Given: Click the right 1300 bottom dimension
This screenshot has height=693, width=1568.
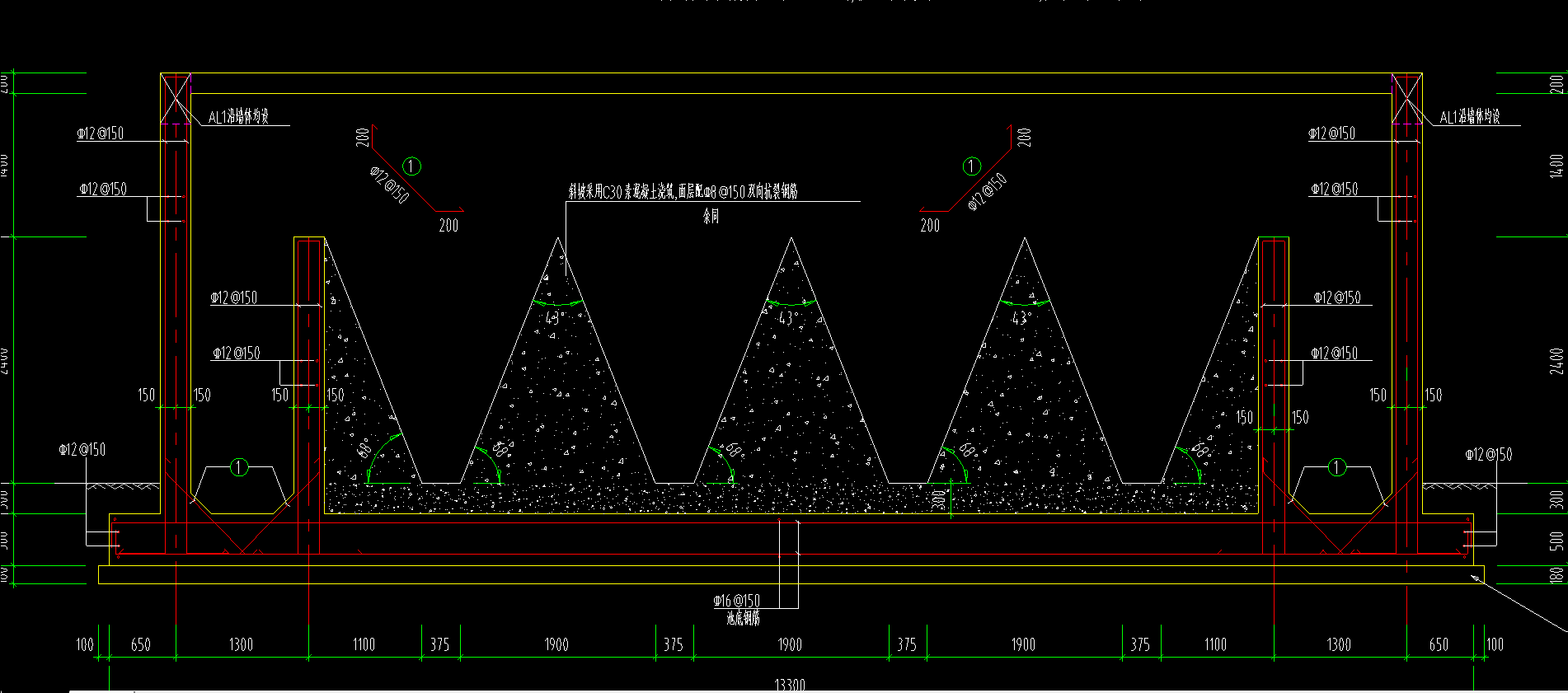Looking at the screenshot, I should (x=1339, y=644).
